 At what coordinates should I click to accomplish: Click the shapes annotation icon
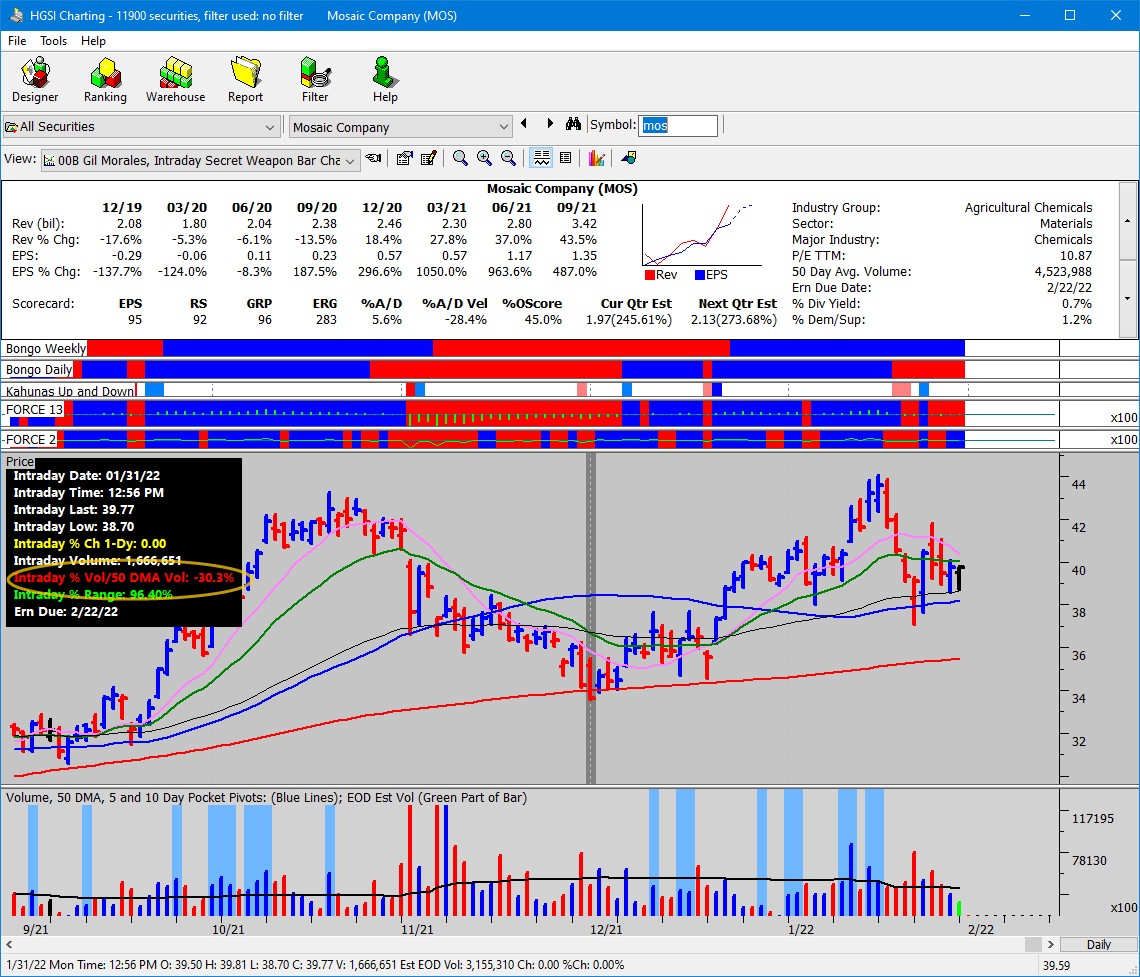point(628,158)
